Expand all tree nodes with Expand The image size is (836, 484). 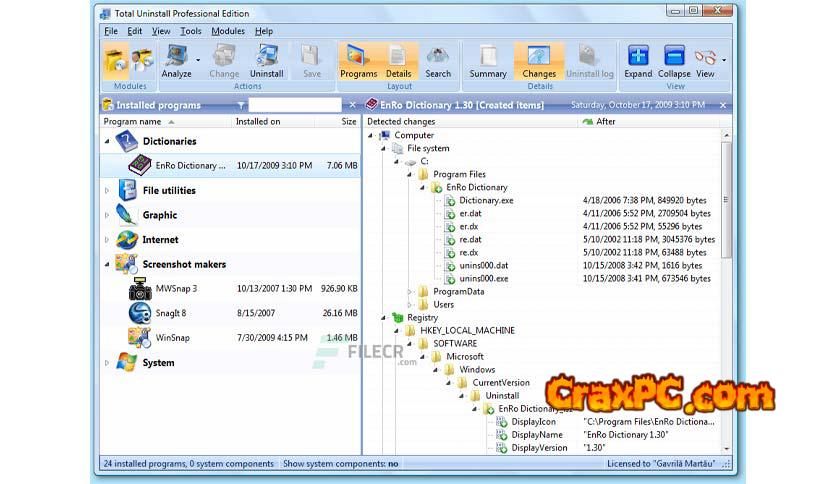coord(638,61)
